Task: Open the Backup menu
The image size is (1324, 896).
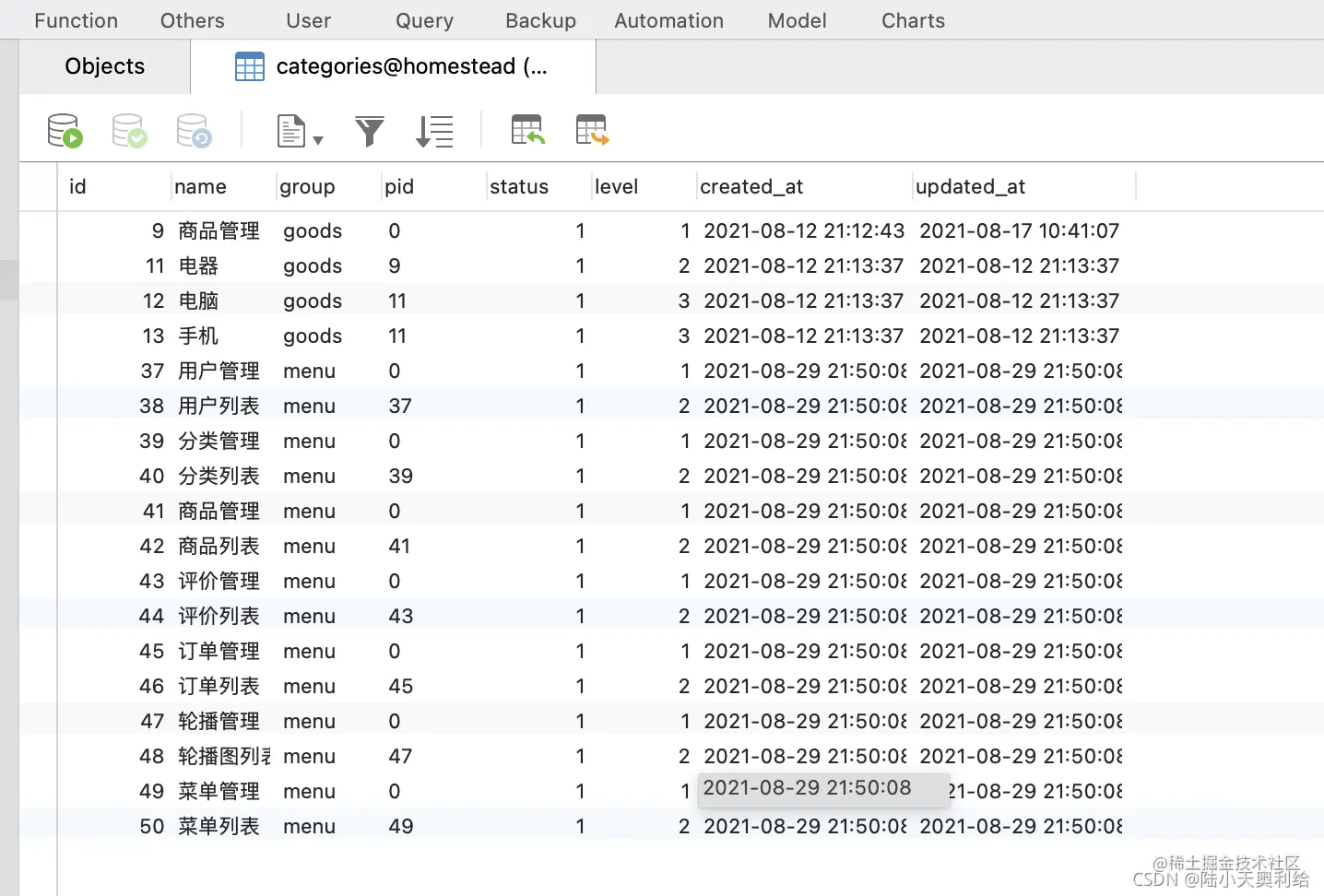Action: coord(541,20)
